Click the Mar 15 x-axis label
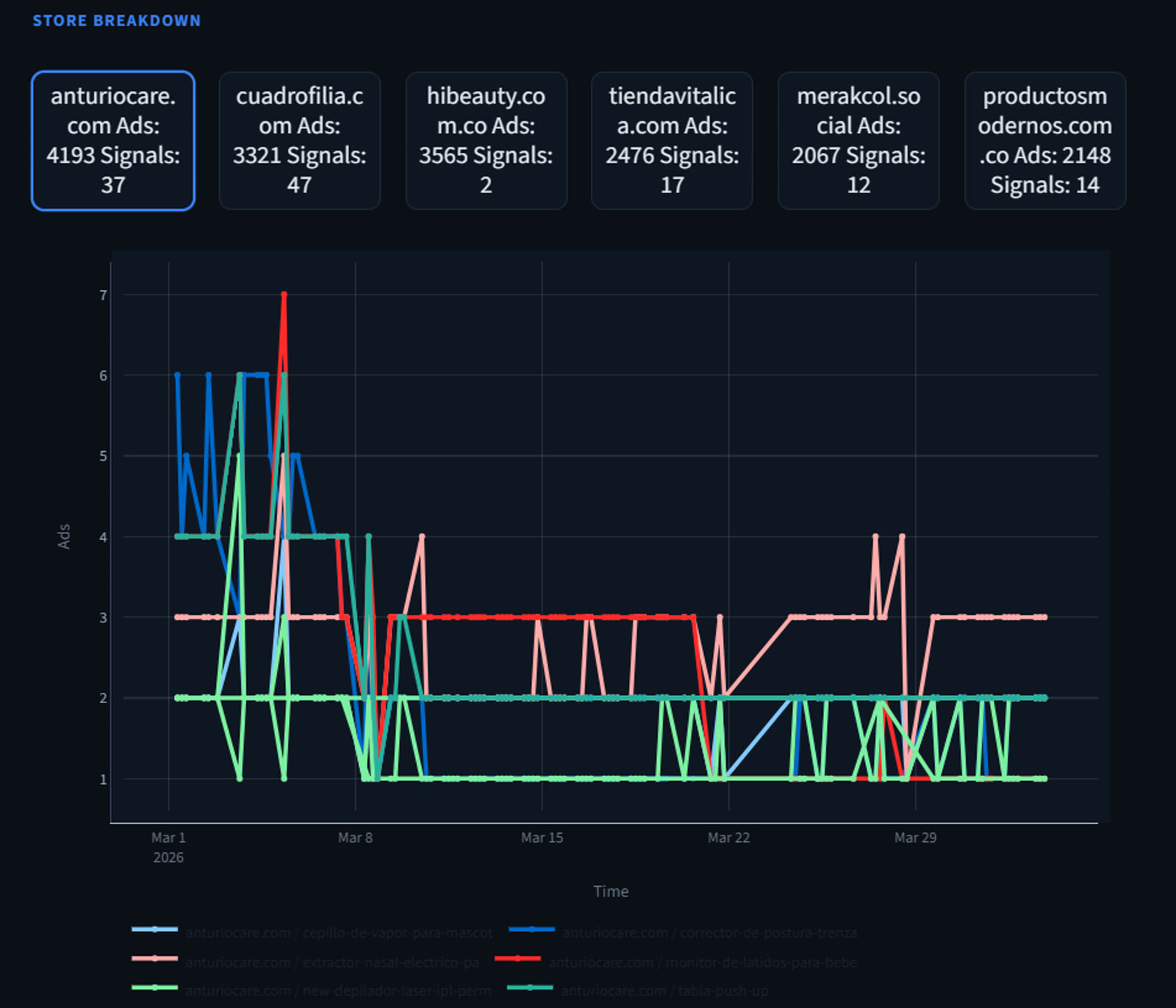The image size is (1176, 1008). 542,838
